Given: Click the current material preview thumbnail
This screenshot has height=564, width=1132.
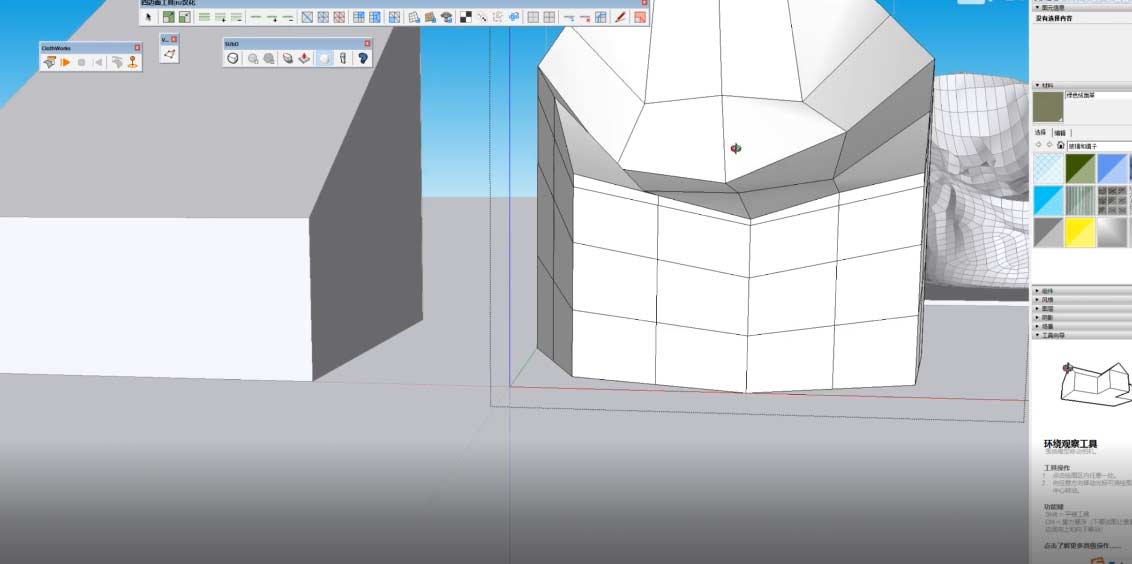Looking at the screenshot, I should pos(1047,107).
